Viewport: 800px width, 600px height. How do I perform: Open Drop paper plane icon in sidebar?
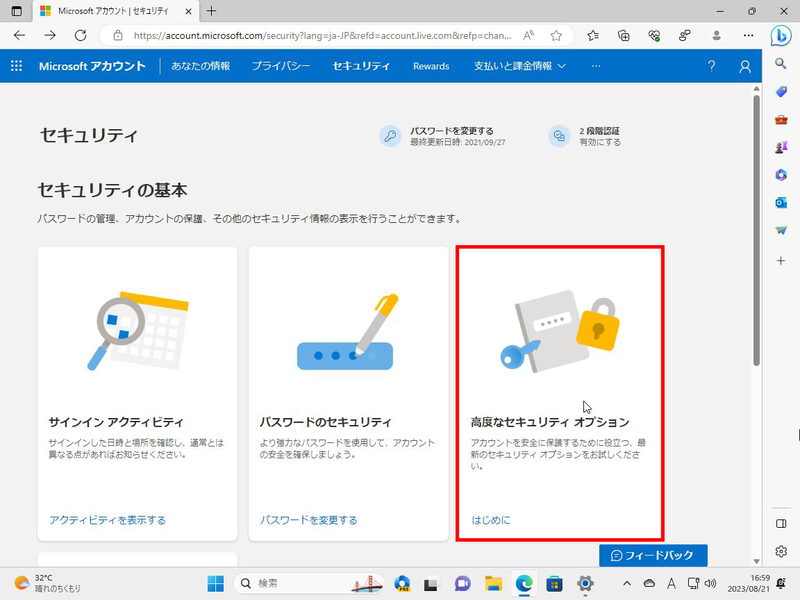(781, 231)
